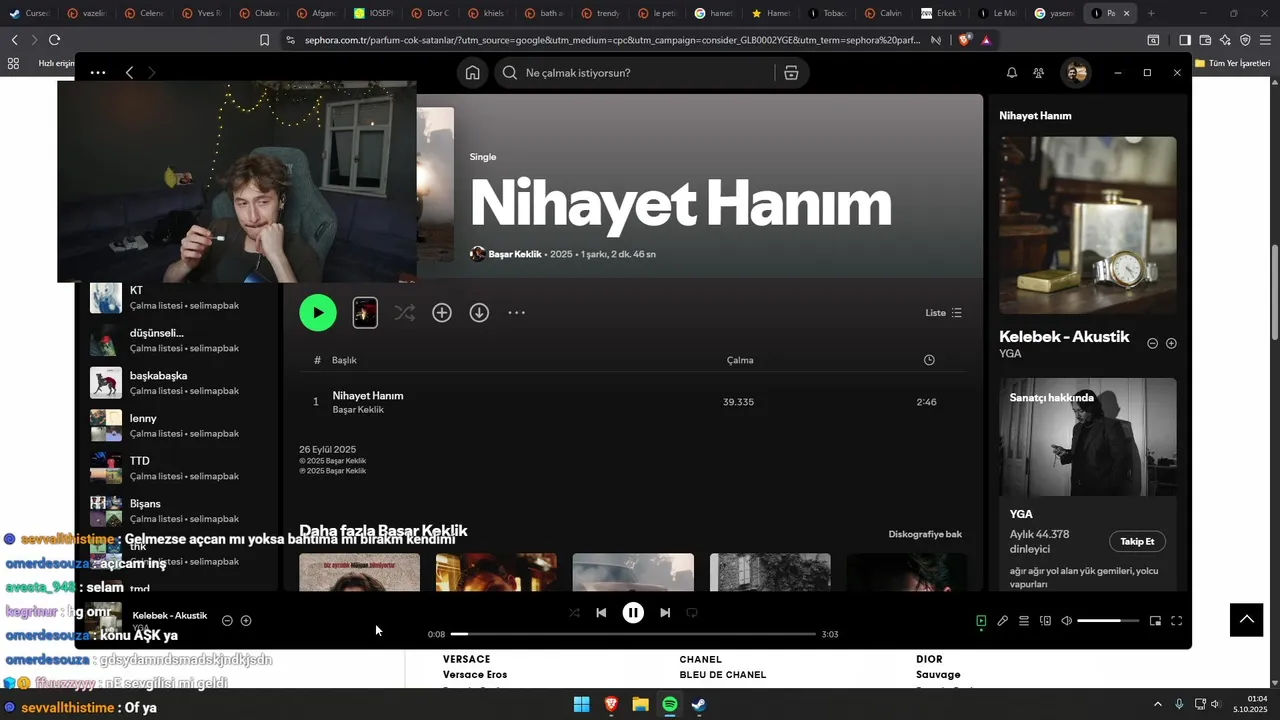Open the düşünseli... playlist
The width and height of the screenshot is (1280, 720).
click(x=177, y=340)
